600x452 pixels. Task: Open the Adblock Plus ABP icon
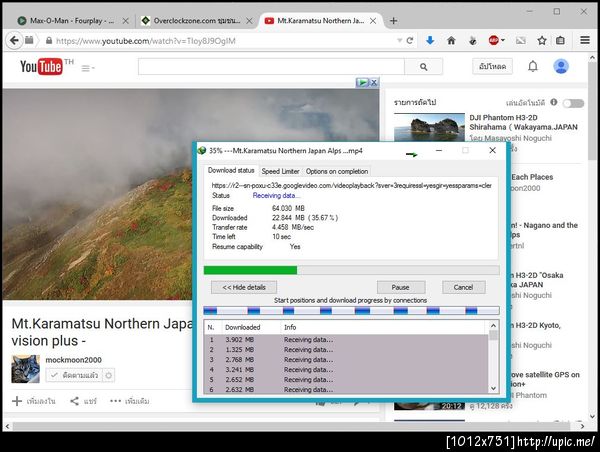point(493,40)
